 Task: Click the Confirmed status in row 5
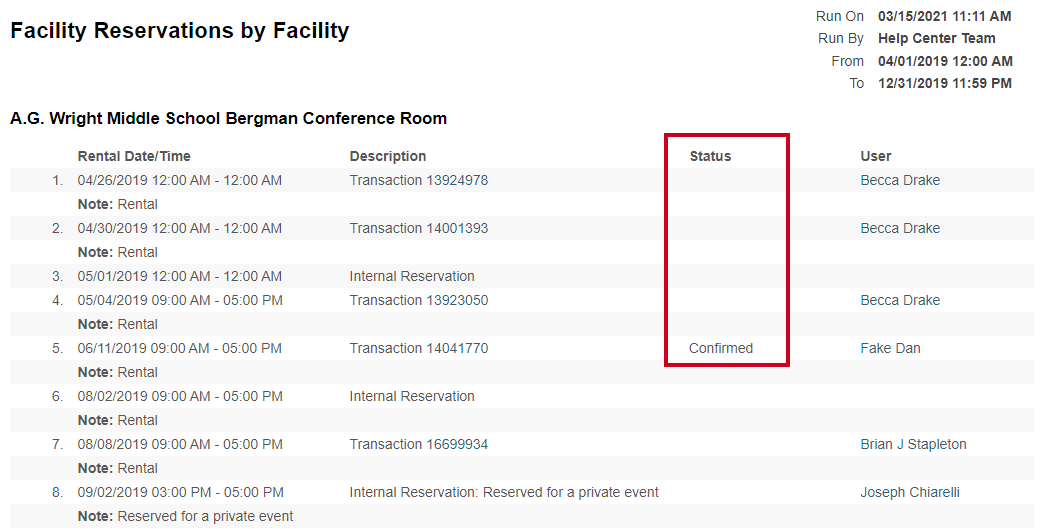(x=721, y=348)
